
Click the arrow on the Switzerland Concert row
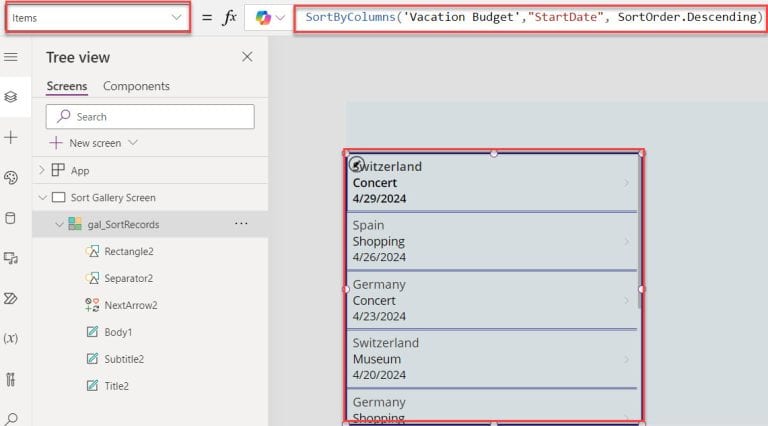(626, 183)
